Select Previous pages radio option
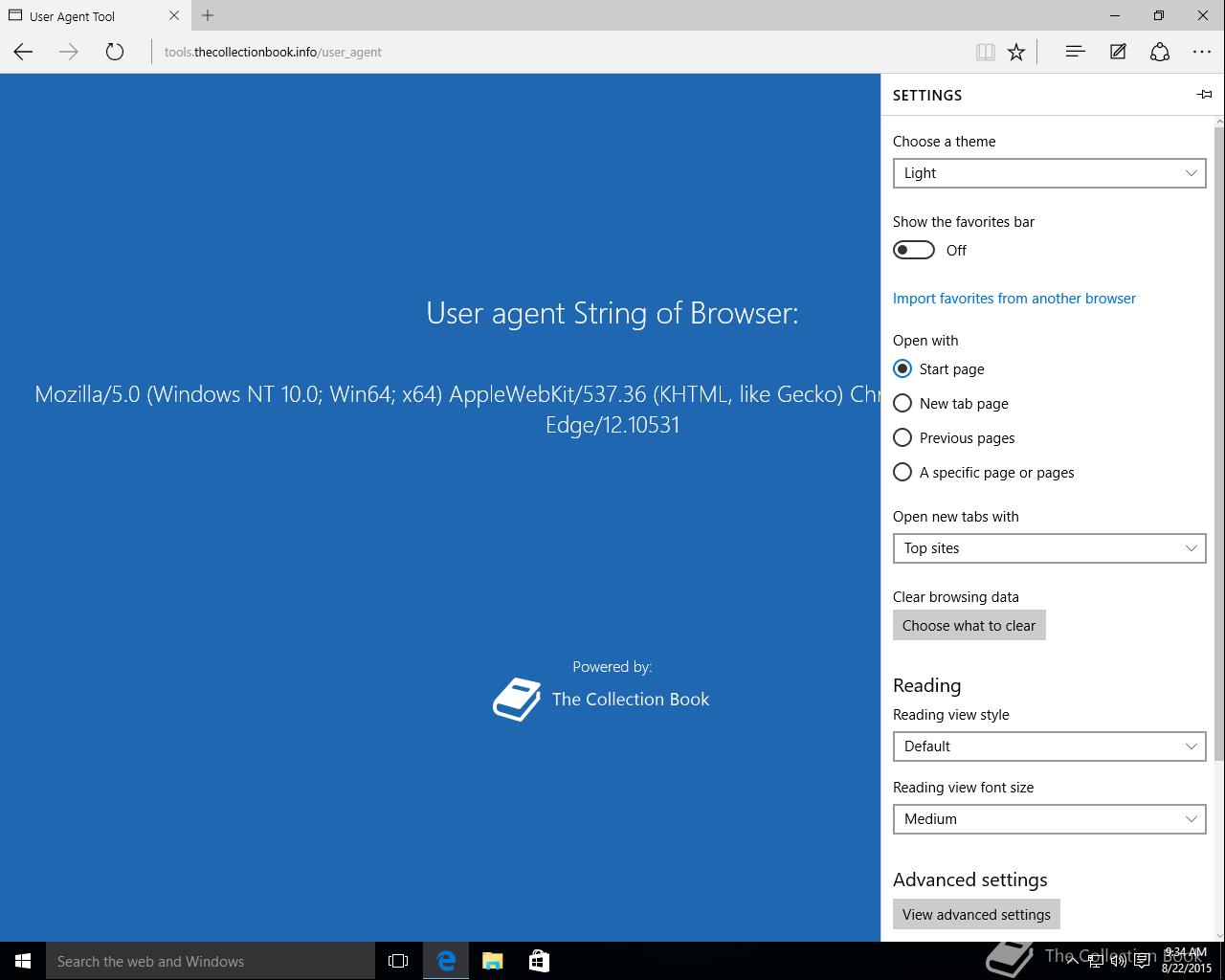1225x980 pixels. [954, 437]
